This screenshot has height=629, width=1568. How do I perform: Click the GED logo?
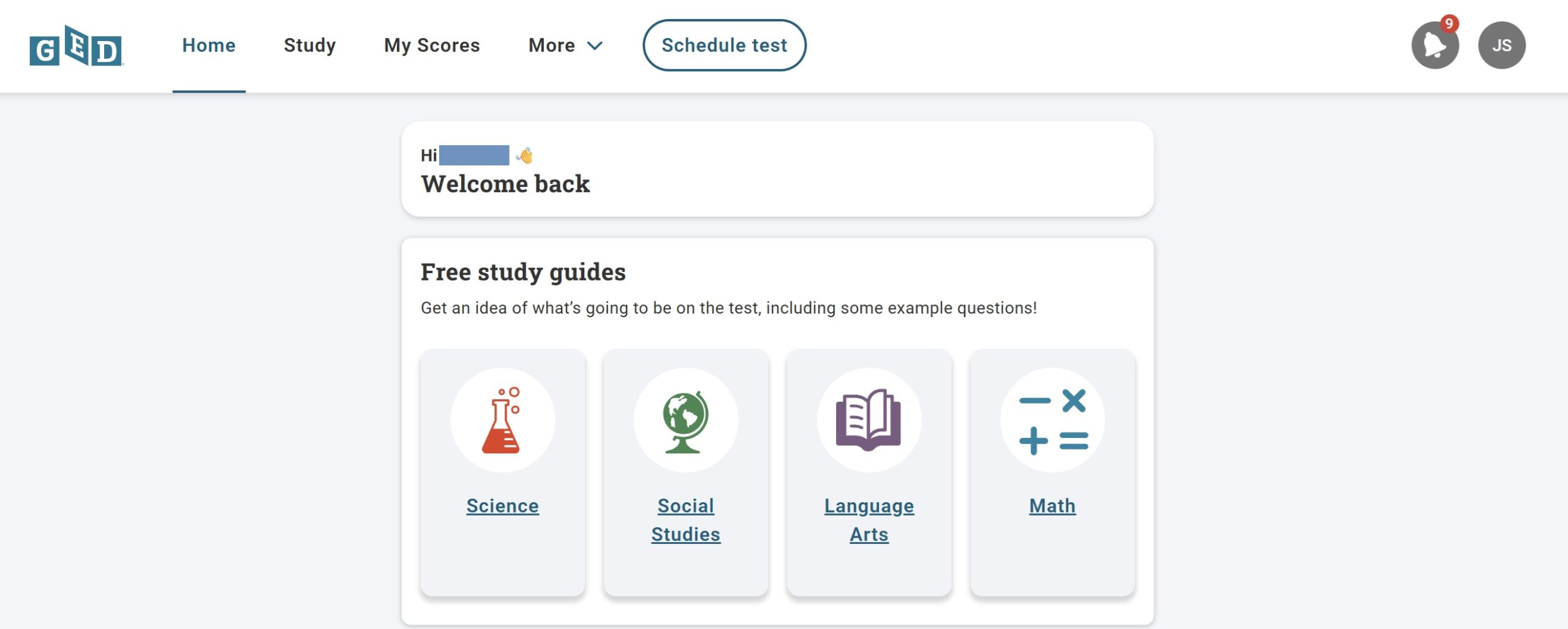pyautogui.click(x=76, y=46)
